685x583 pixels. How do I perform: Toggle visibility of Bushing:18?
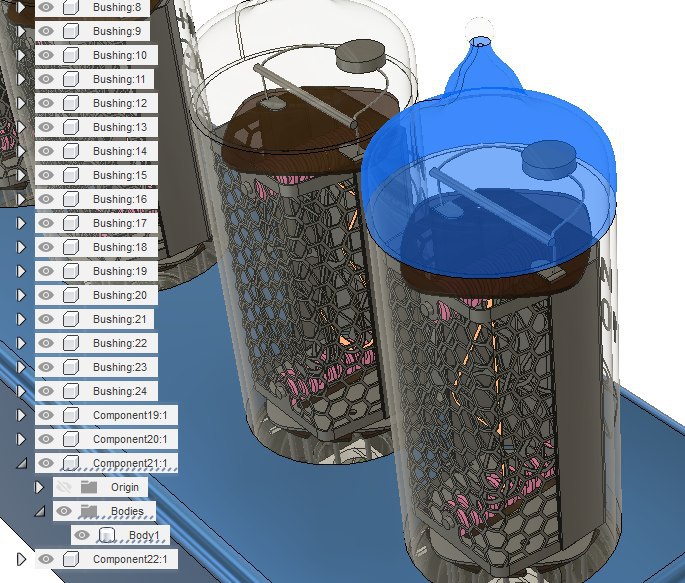(x=46, y=247)
